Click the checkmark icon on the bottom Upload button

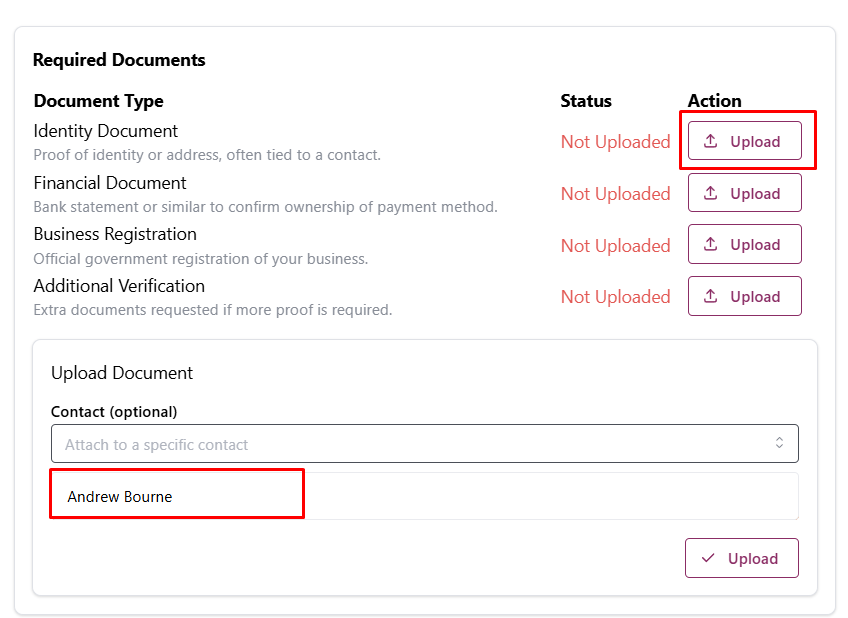point(709,558)
